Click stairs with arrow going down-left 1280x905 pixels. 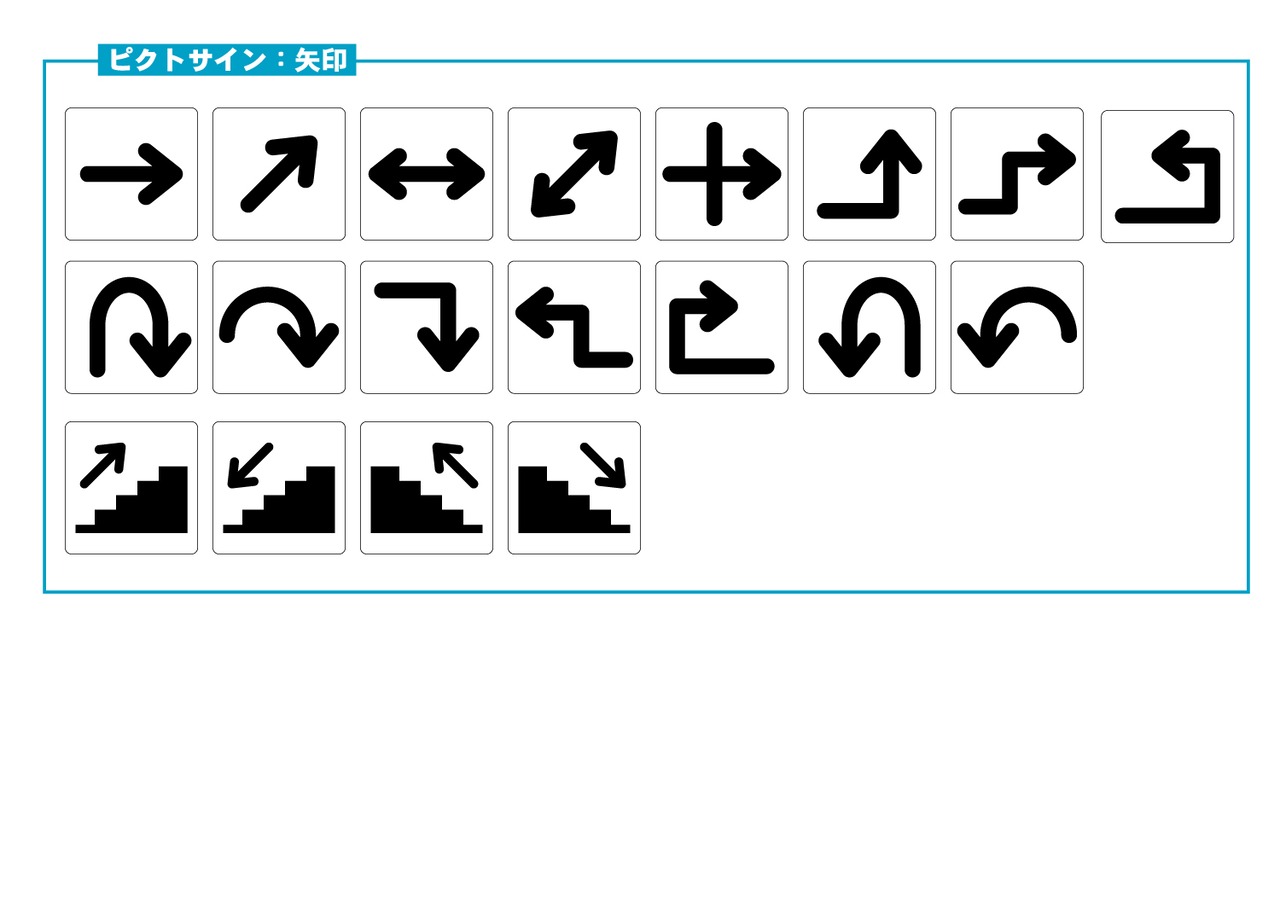[x=279, y=488]
